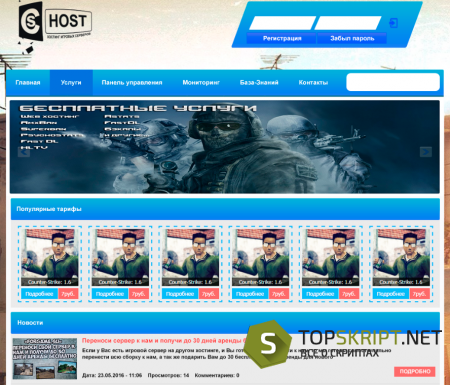This screenshot has width=450, height=385.
Task: Open the Главная menu item
Action: point(28,83)
